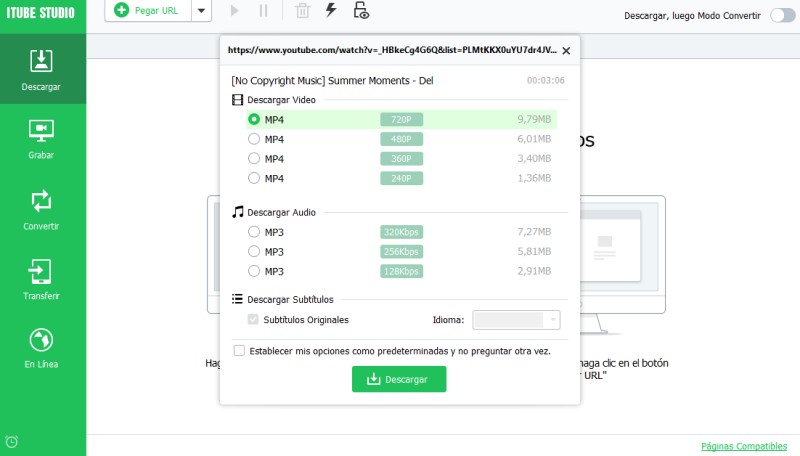Image resolution: width=800 pixels, height=456 pixels.
Task: Open the Grabar screen recorder section
Action: [x=41, y=139]
